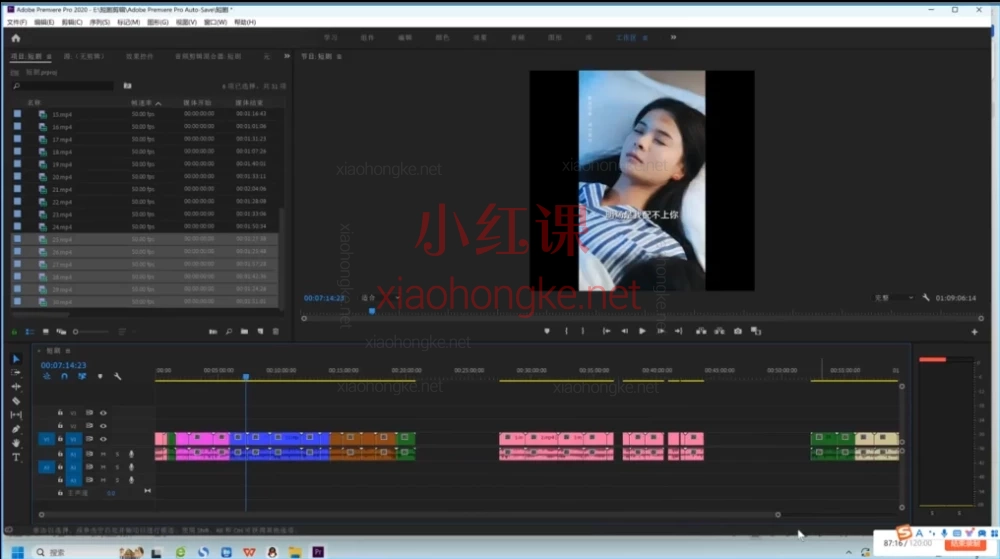Expand Project panel tabs overflow chevron
The image size is (1000, 559).
coord(287,56)
